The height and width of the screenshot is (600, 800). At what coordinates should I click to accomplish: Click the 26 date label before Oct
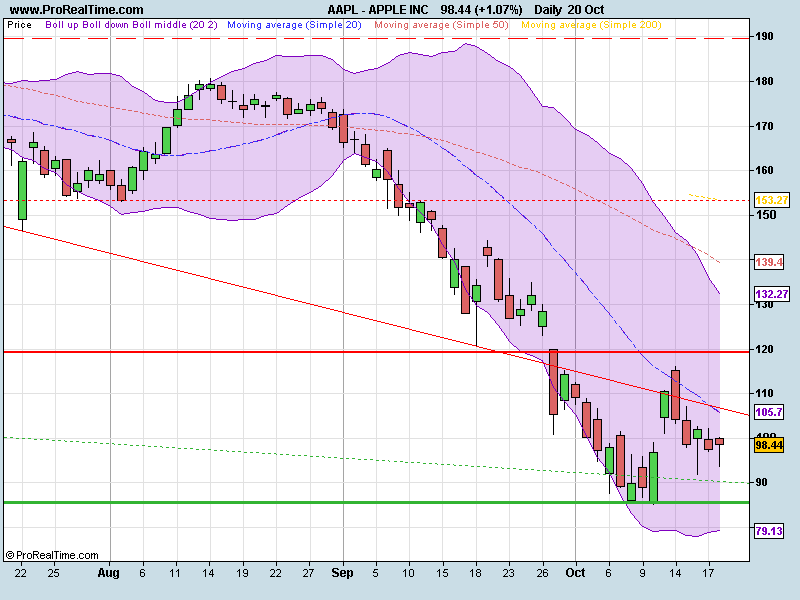tap(542, 573)
